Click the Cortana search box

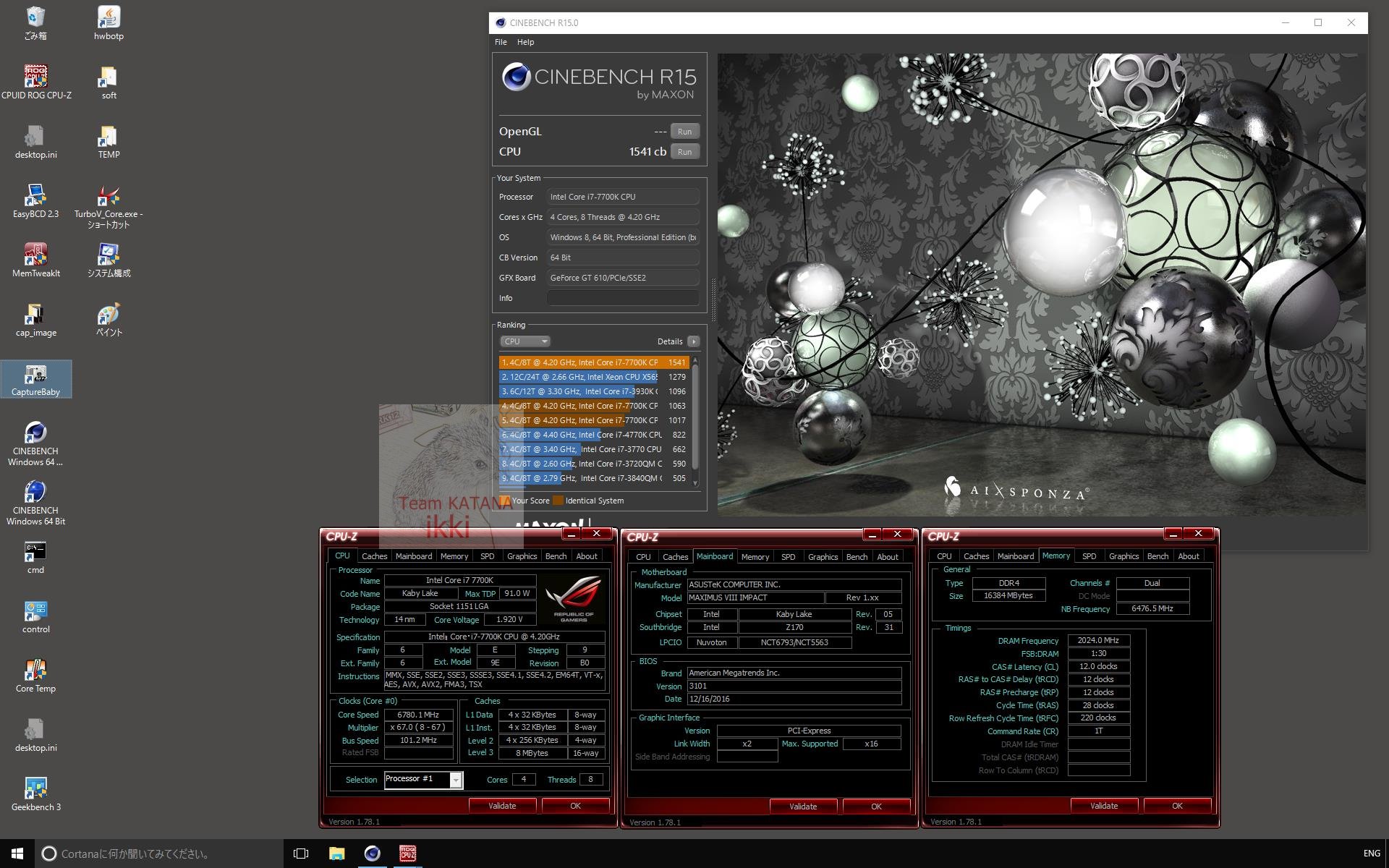[x=159, y=854]
